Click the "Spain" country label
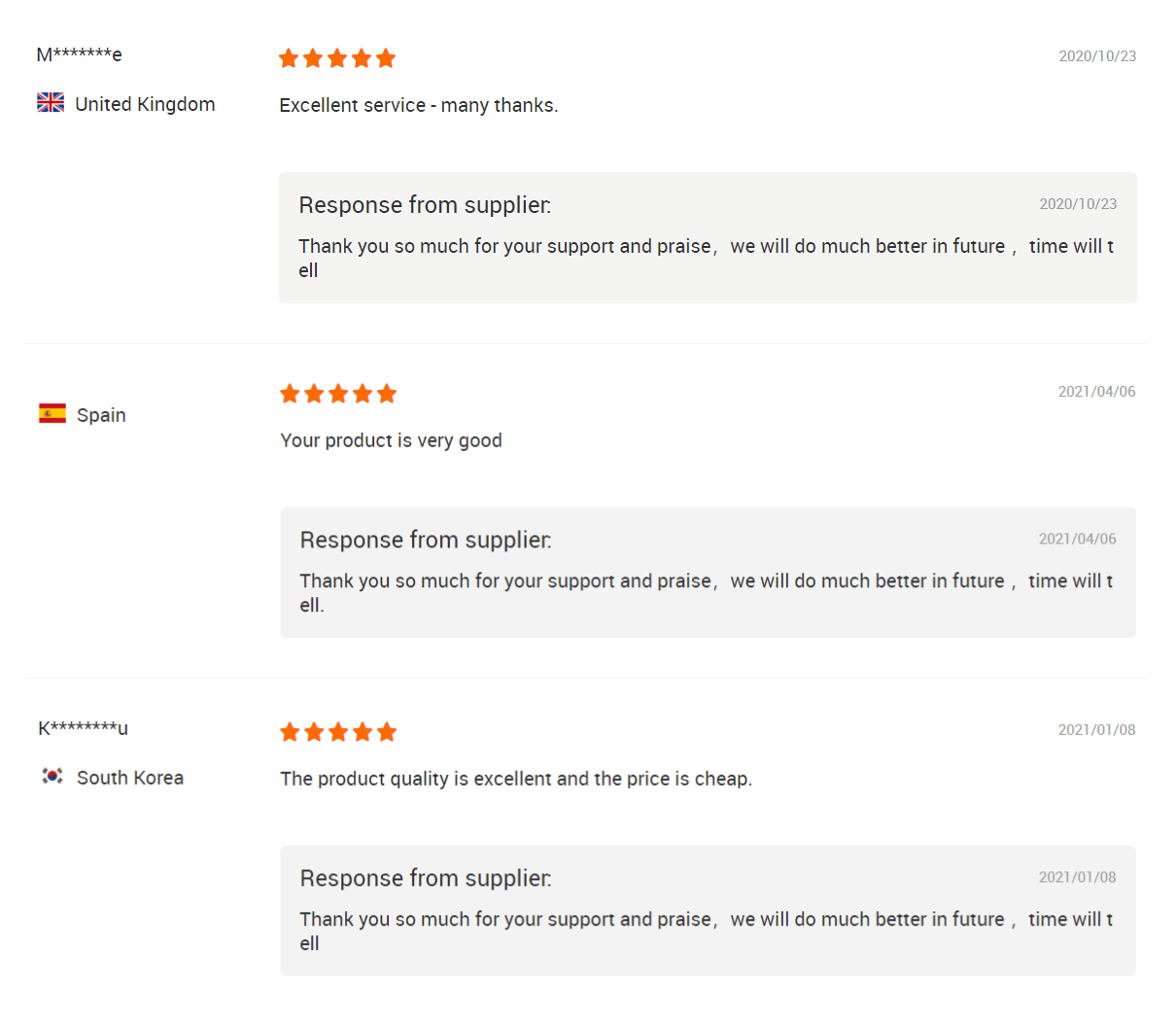 click(x=101, y=415)
